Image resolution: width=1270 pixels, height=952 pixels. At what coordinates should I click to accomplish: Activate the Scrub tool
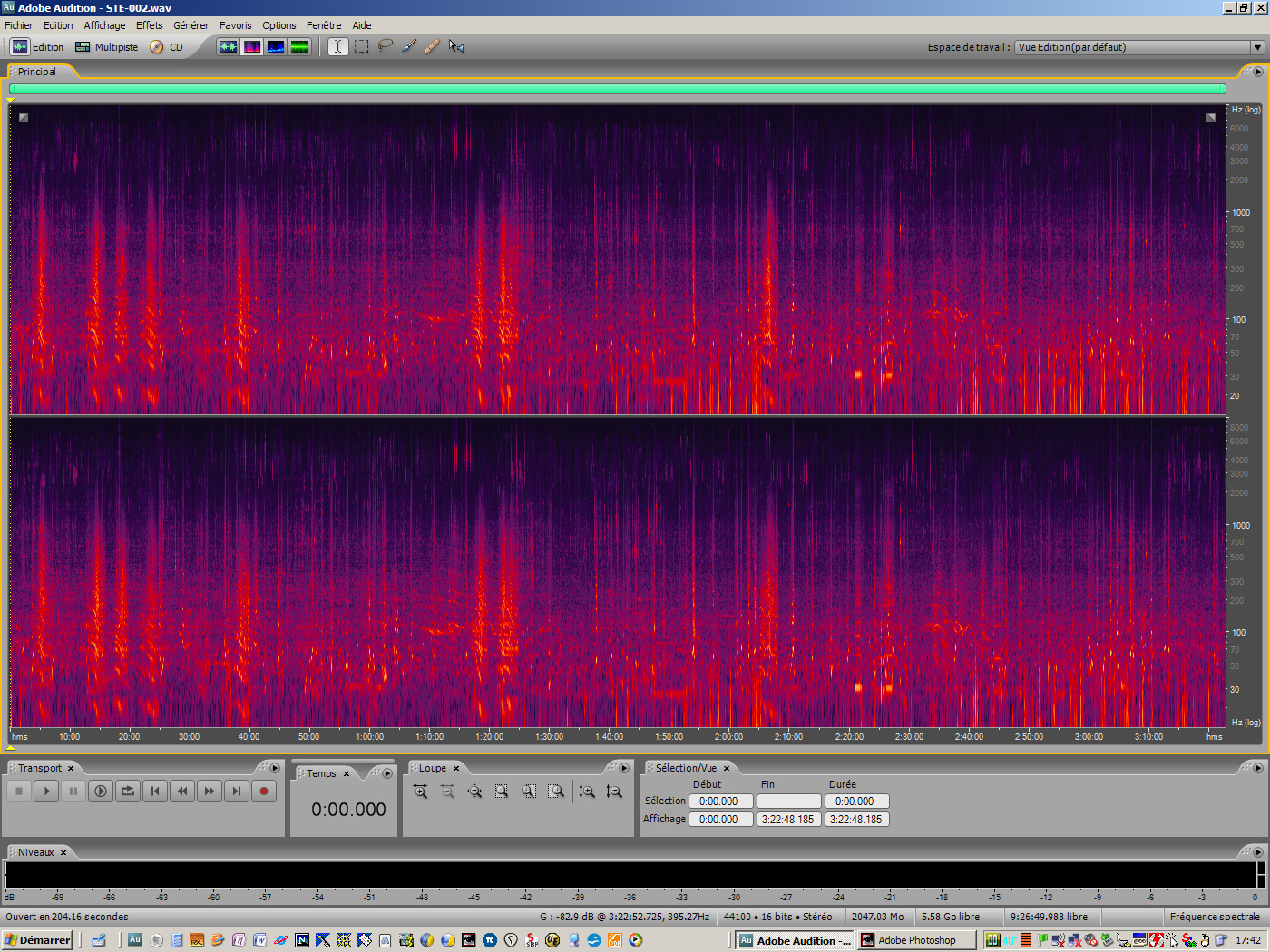point(456,46)
